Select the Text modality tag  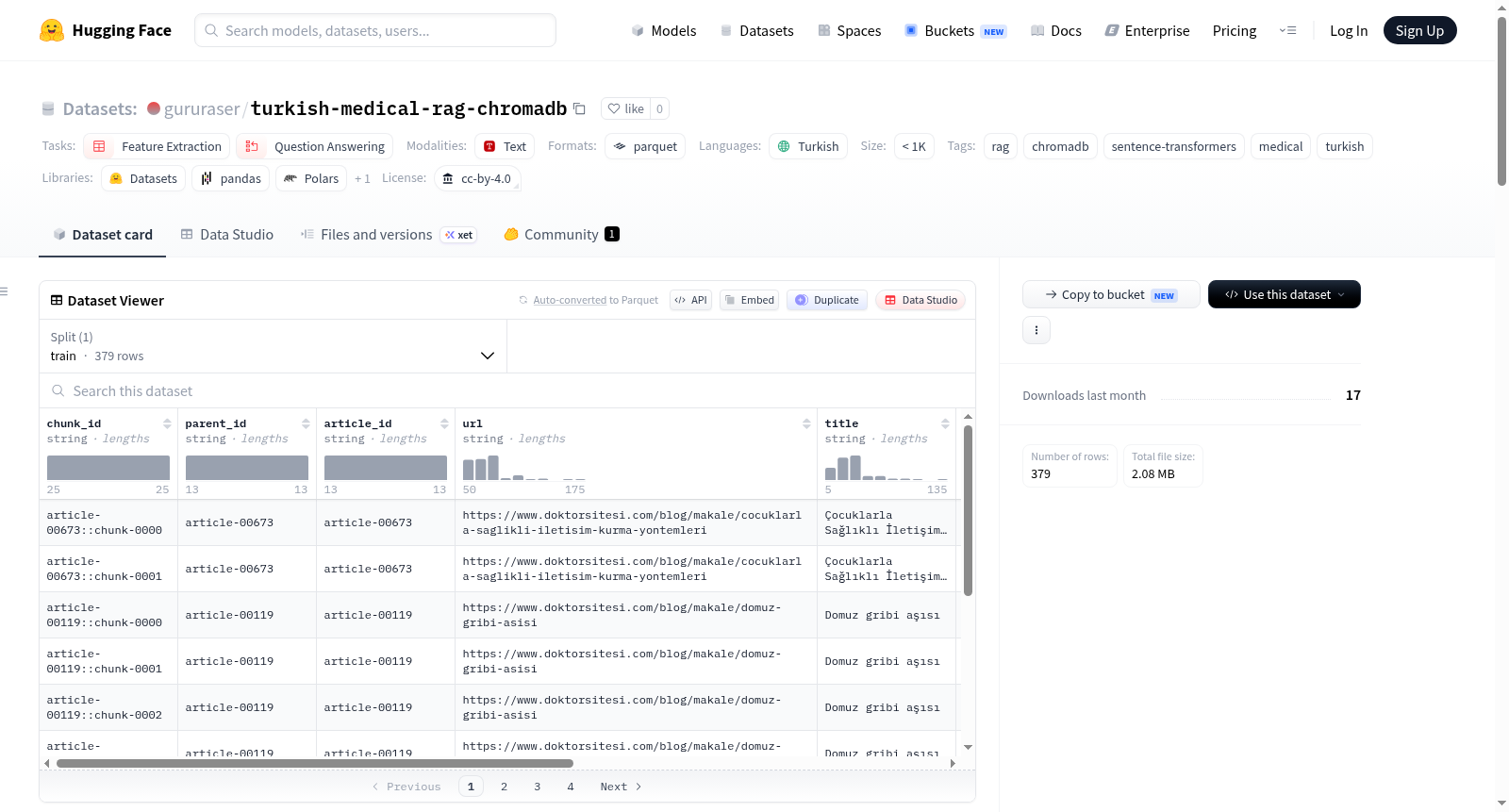[505, 146]
